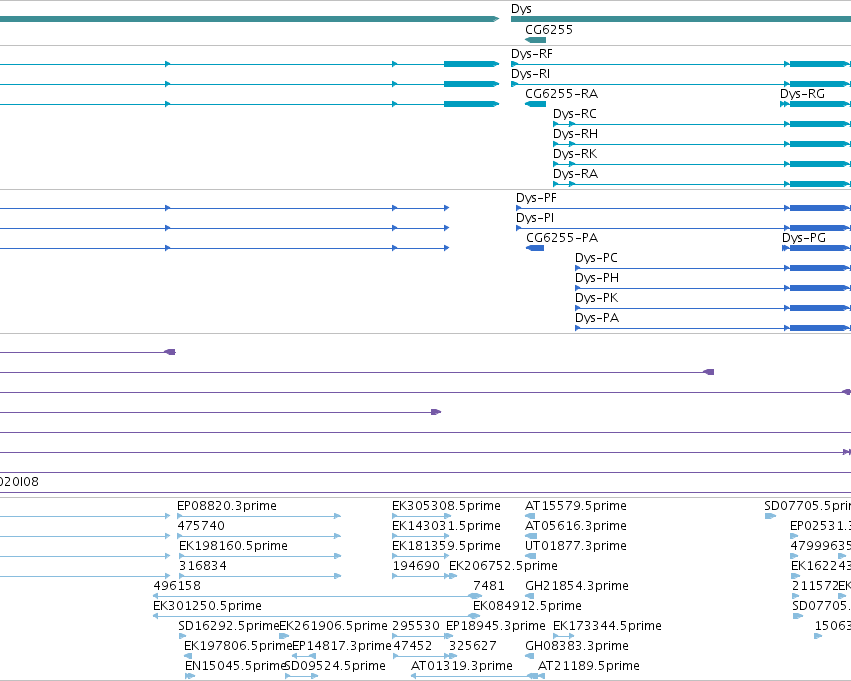Viewport: 851px width, 681px height.
Task: Open the EK084912.5prime feature label
Action: (527, 607)
